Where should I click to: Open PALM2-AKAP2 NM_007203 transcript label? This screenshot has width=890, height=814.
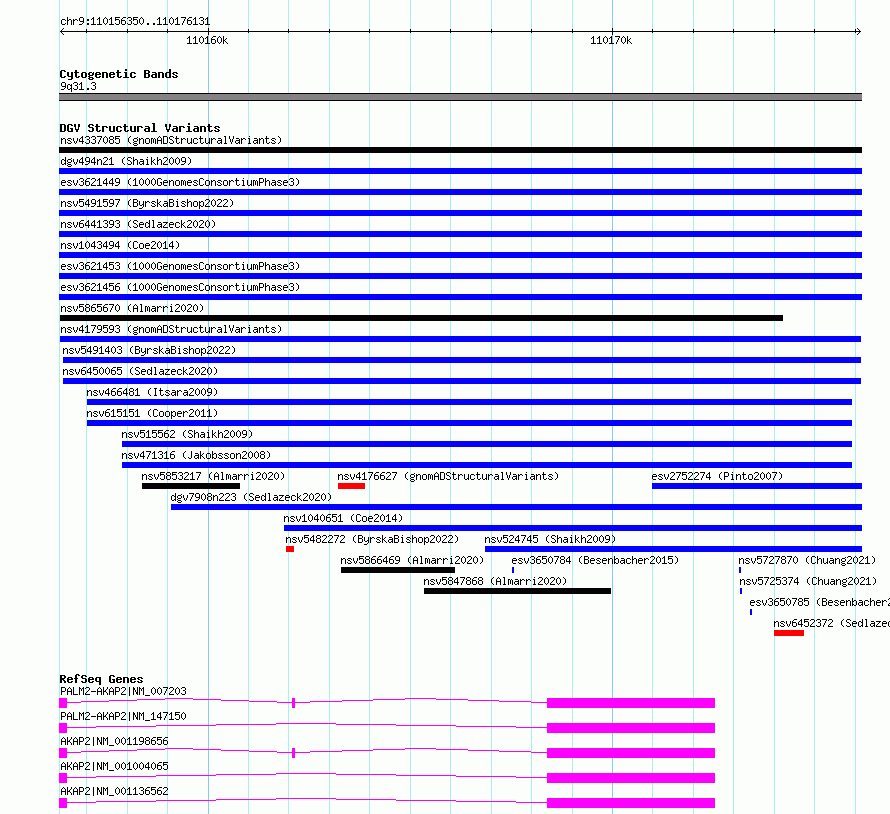(123, 691)
